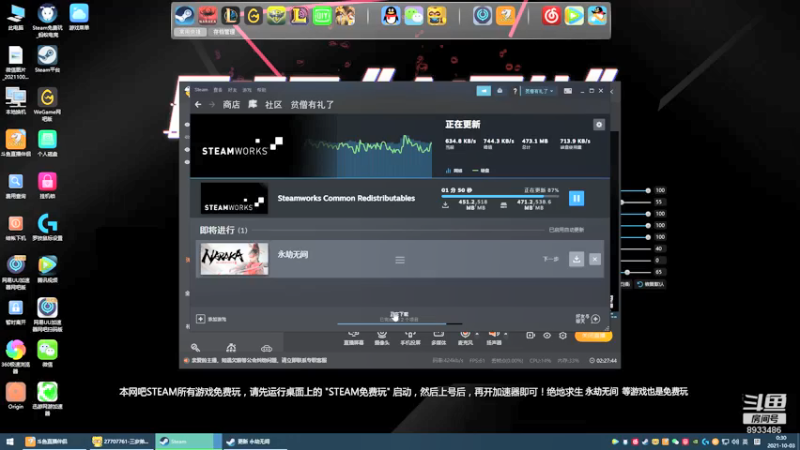Start downloading 永劫无间 now
Screen dimensions: 800x450
[x=576, y=259]
